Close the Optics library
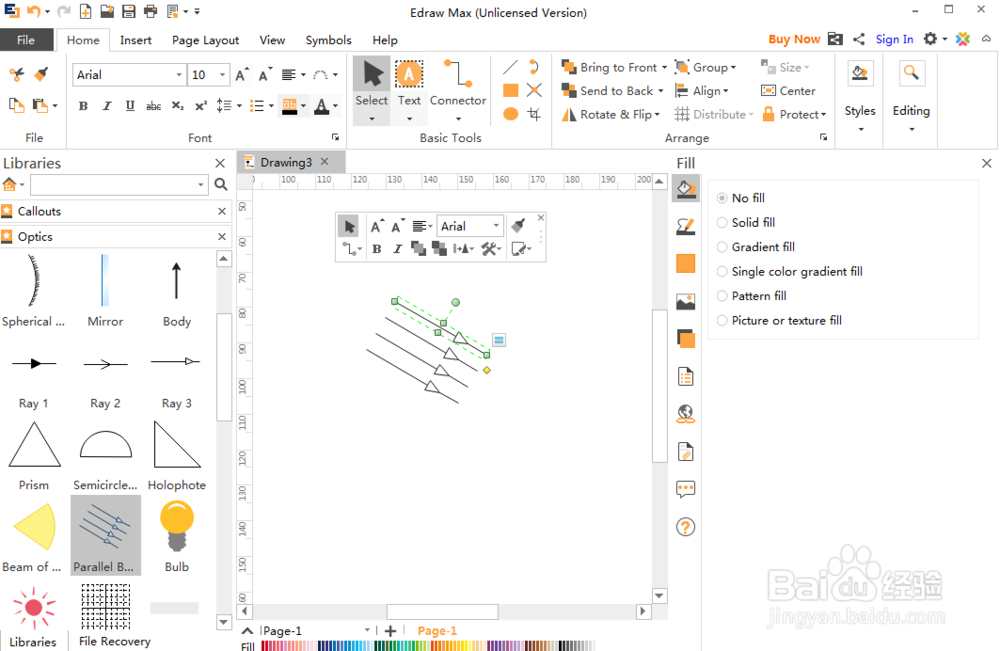Viewport: 1000px width, 651px height. pyautogui.click(x=222, y=237)
